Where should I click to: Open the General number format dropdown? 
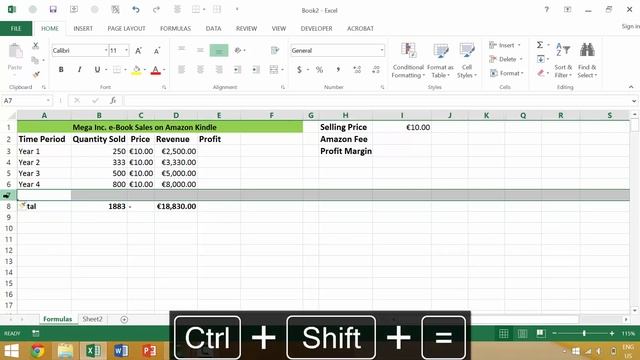(382, 51)
